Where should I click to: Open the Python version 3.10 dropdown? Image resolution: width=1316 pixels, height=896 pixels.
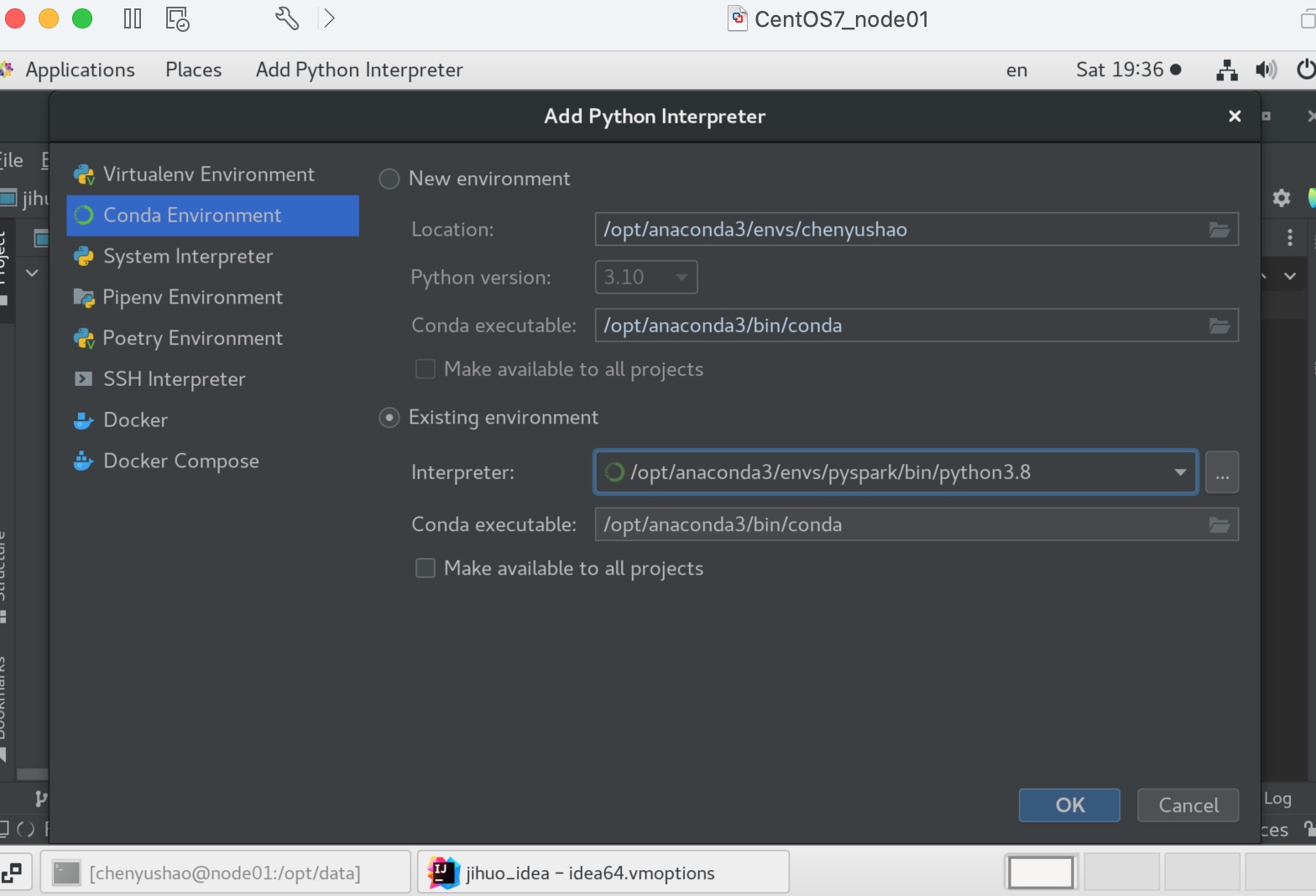click(646, 277)
